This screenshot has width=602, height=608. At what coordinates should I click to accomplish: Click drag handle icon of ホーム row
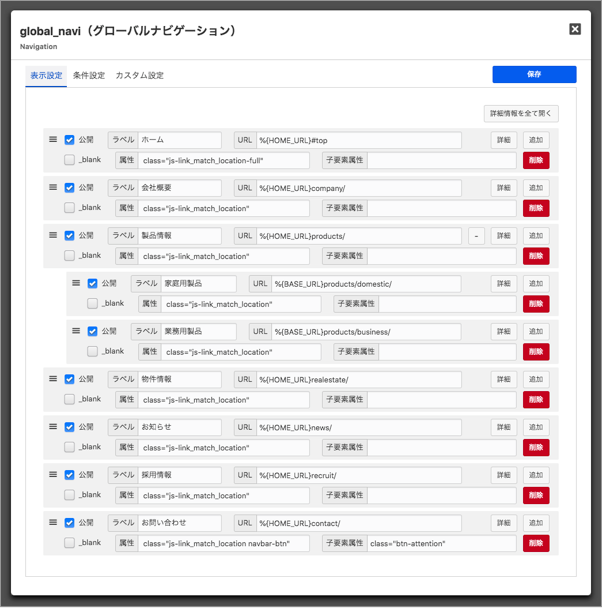click(x=53, y=140)
